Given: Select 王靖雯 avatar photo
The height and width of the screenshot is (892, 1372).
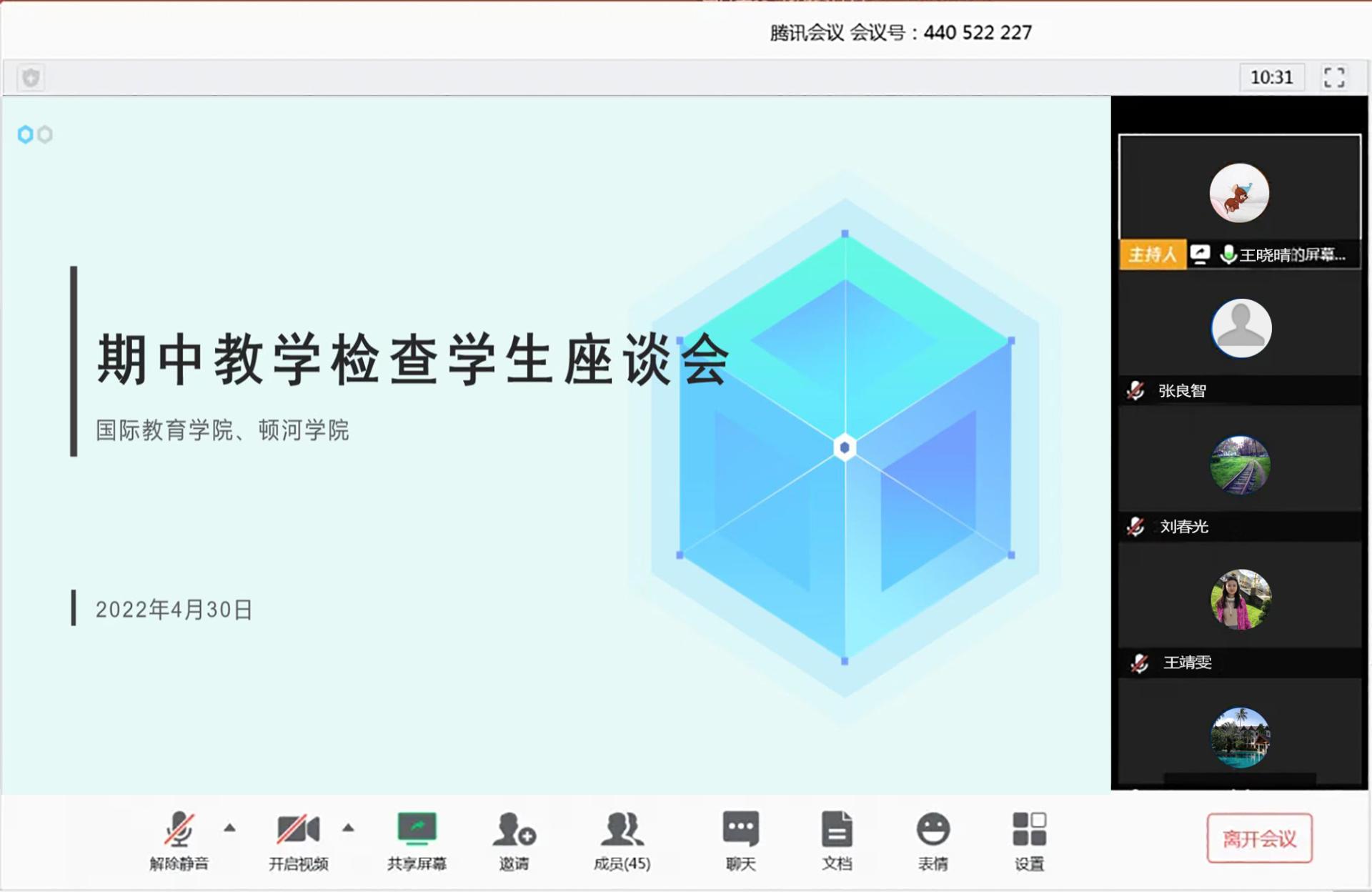Looking at the screenshot, I should click(1240, 600).
